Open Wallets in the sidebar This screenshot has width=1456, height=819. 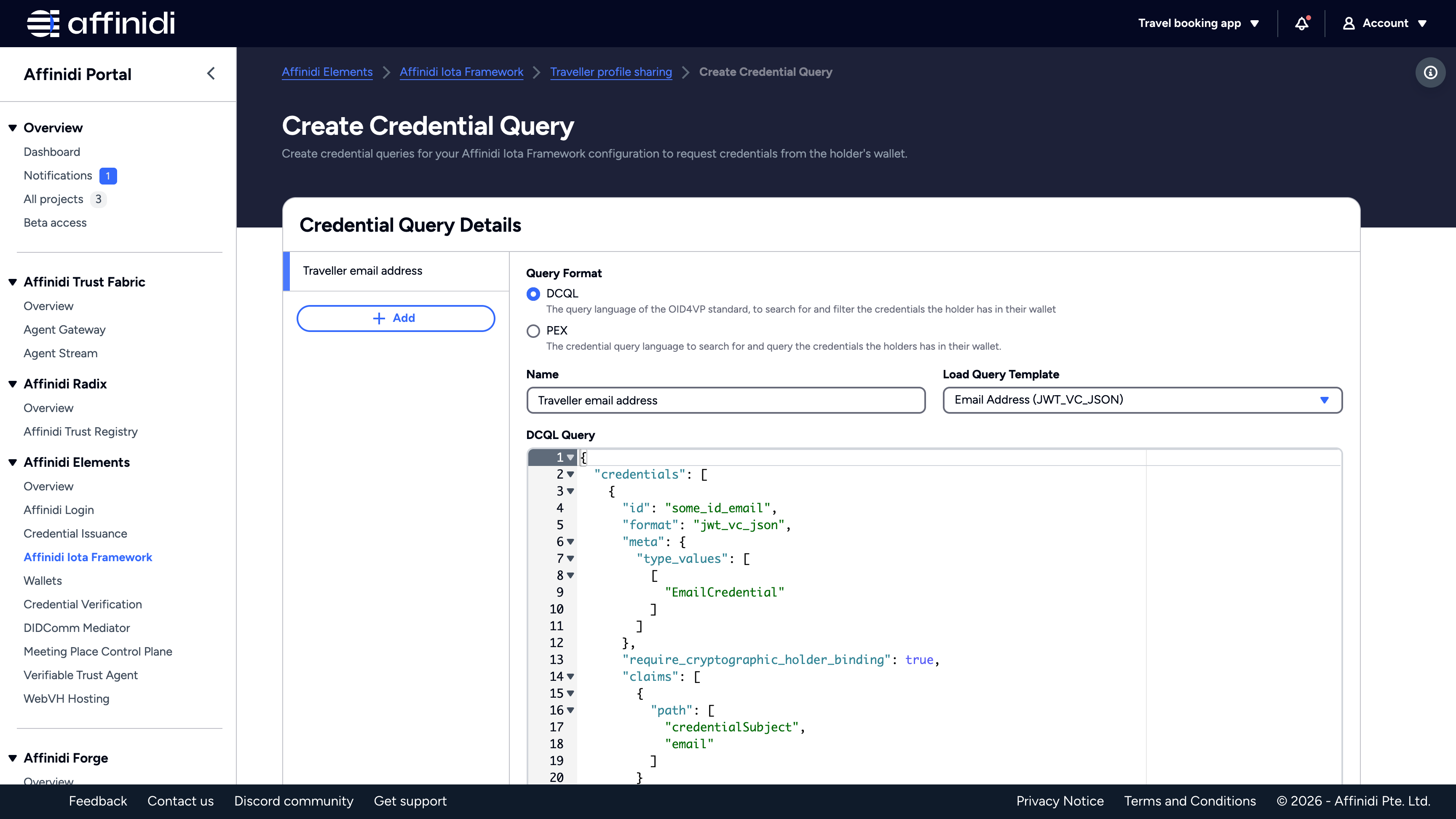pos(43,581)
